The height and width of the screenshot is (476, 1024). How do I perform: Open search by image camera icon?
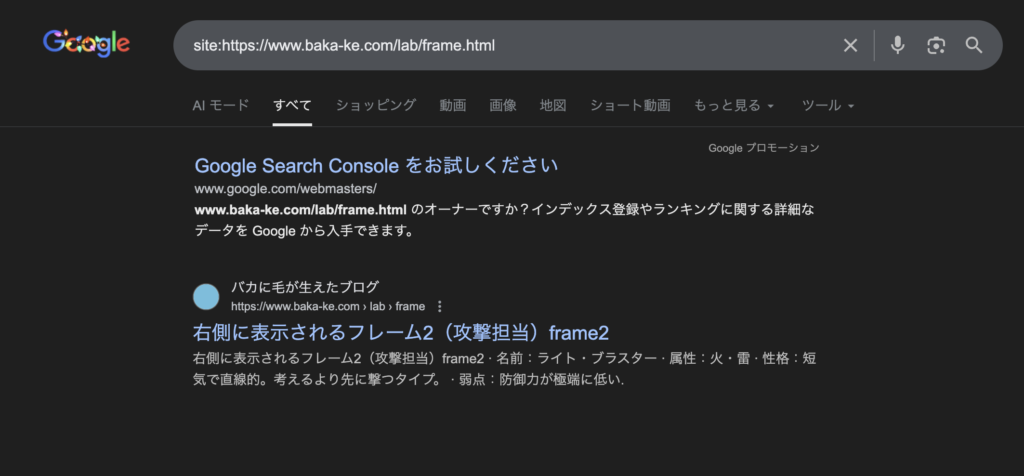click(935, 45)
